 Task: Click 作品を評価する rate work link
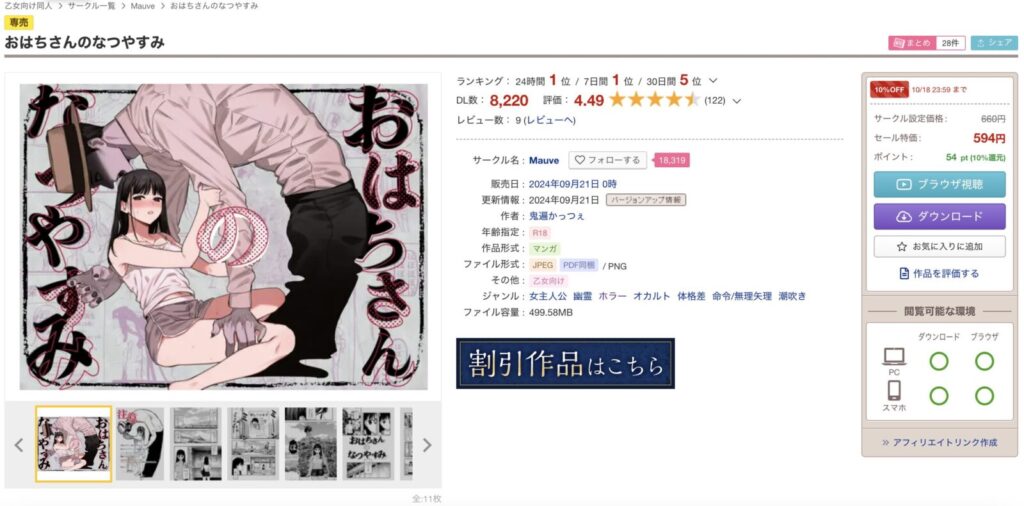tap(939, 274)
